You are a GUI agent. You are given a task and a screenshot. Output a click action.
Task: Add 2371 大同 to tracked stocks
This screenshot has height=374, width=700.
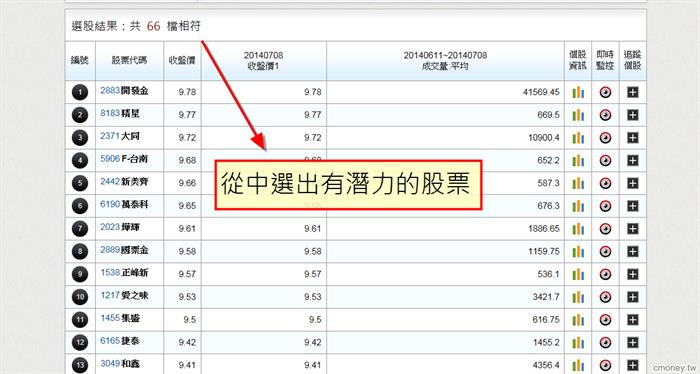[x=633, y=138]
